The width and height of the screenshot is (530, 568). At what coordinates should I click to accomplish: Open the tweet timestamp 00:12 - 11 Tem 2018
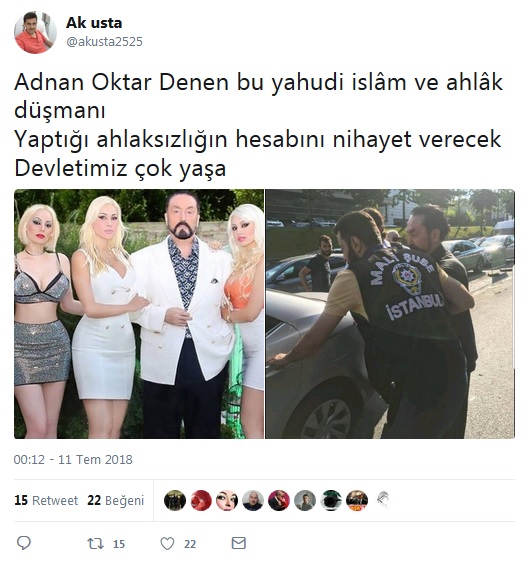73,459
